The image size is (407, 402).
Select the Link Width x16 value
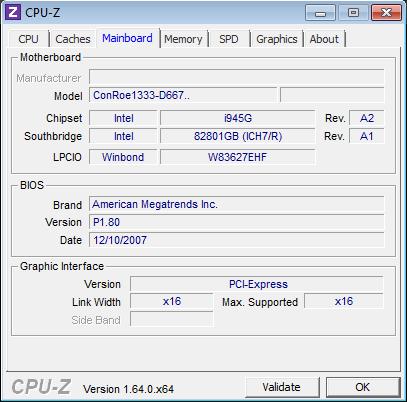click(171, 302)
